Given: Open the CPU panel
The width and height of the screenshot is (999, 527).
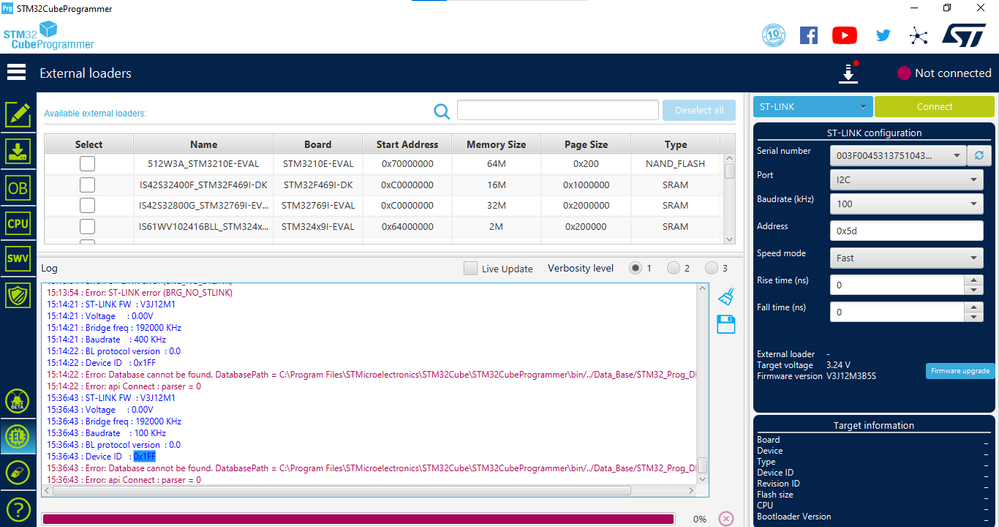Looking at the screenshot, I should (18, 224).
